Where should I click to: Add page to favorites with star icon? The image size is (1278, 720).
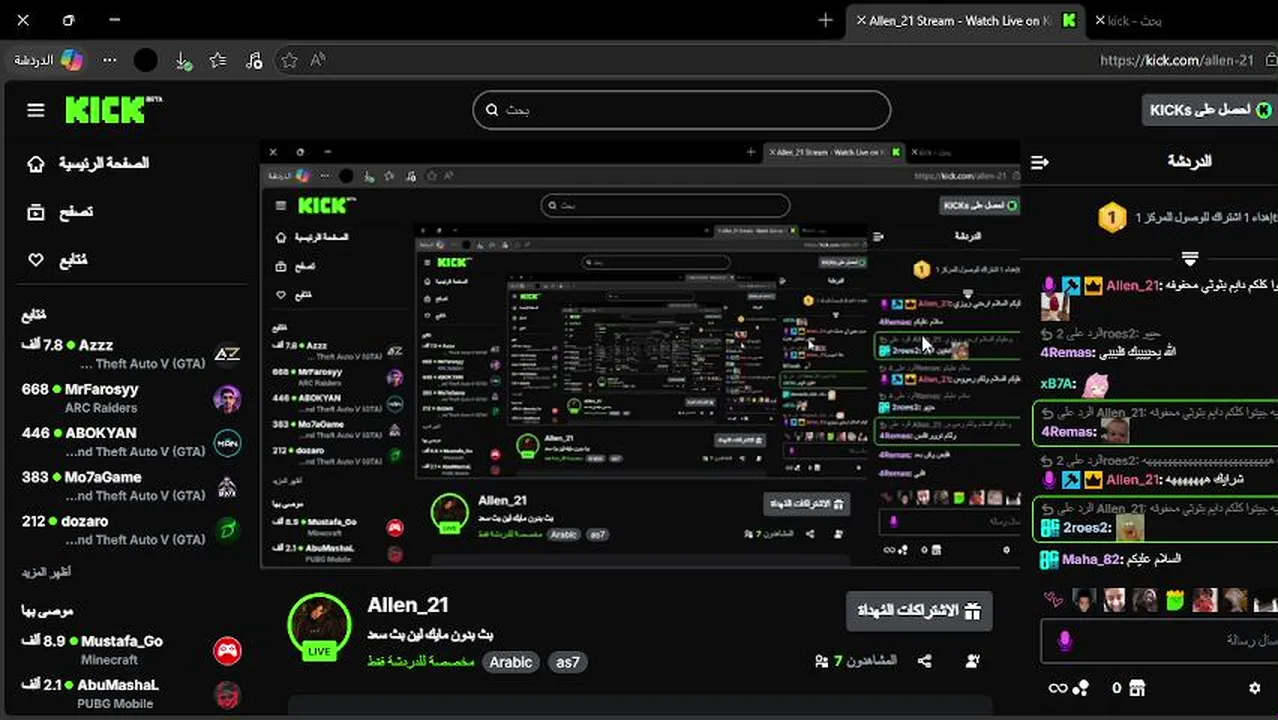290,60
